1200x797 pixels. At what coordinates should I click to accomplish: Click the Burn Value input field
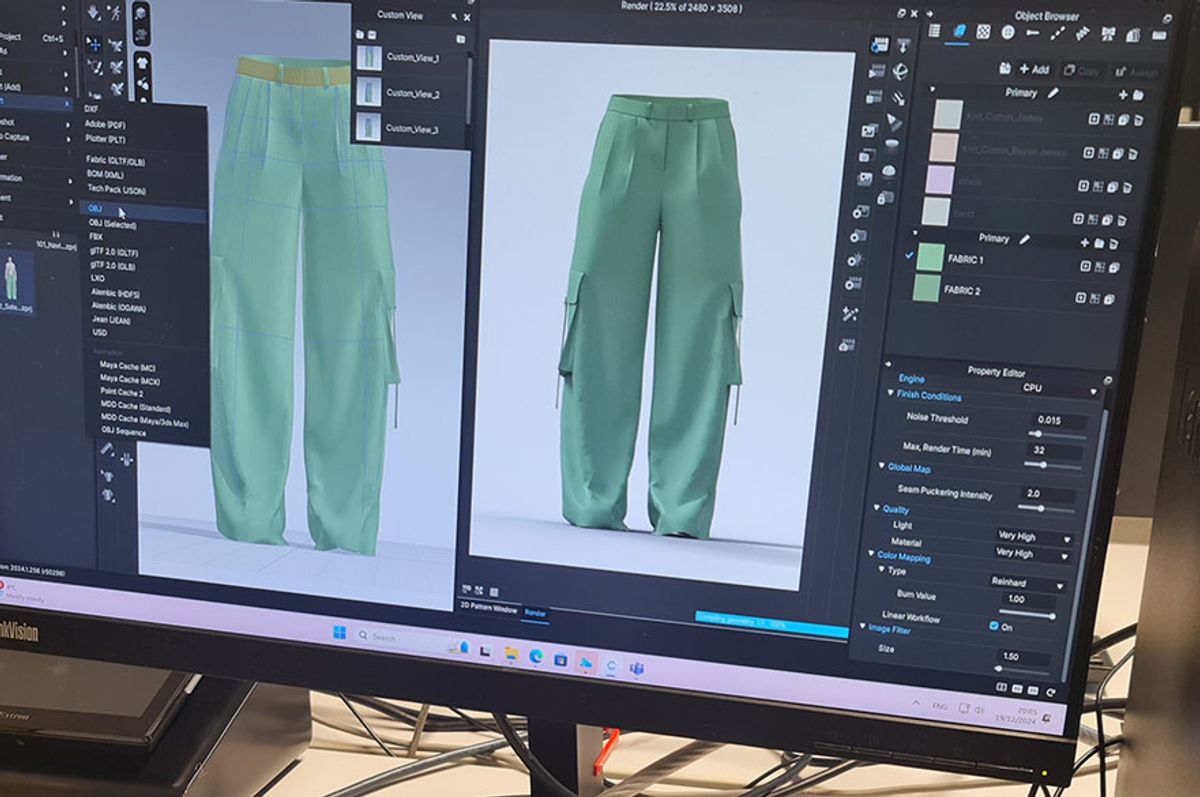(x=1028, y=599)
